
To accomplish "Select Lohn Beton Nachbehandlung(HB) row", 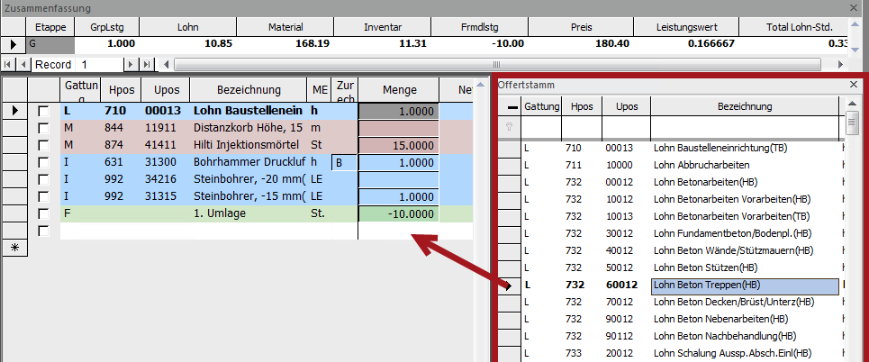I will click(x=725, y=337).
